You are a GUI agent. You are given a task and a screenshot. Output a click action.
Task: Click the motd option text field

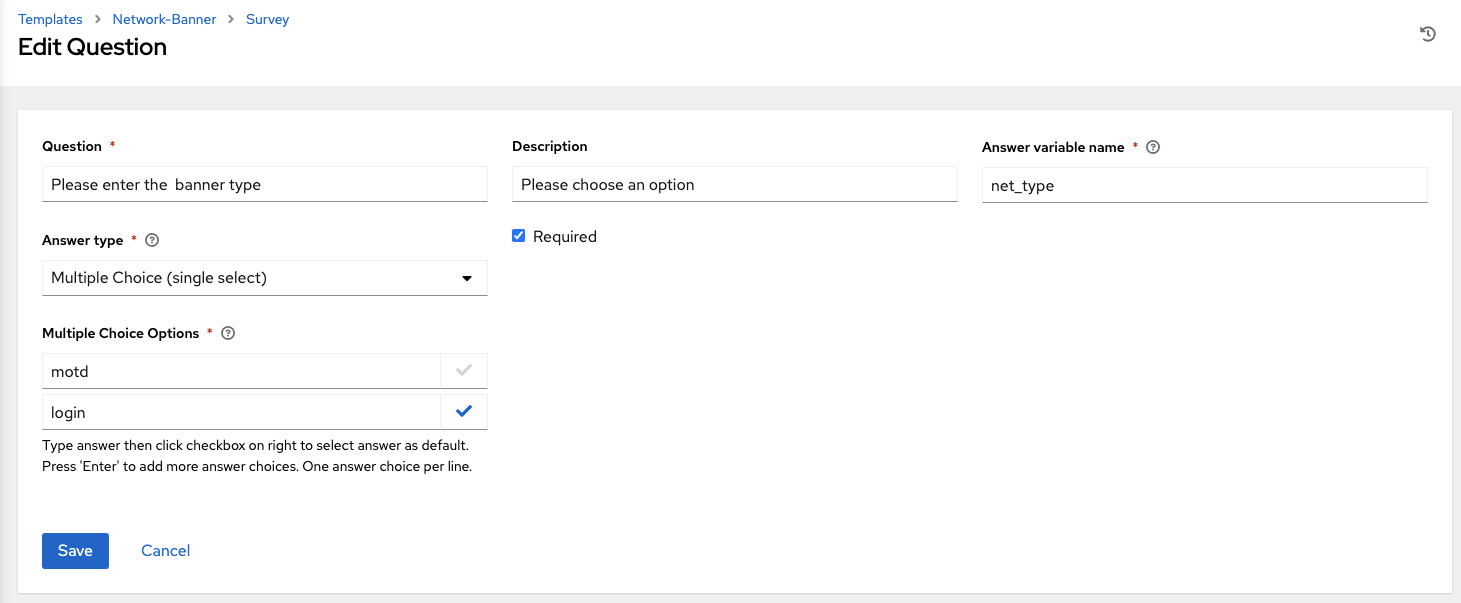tap(240, 371)
